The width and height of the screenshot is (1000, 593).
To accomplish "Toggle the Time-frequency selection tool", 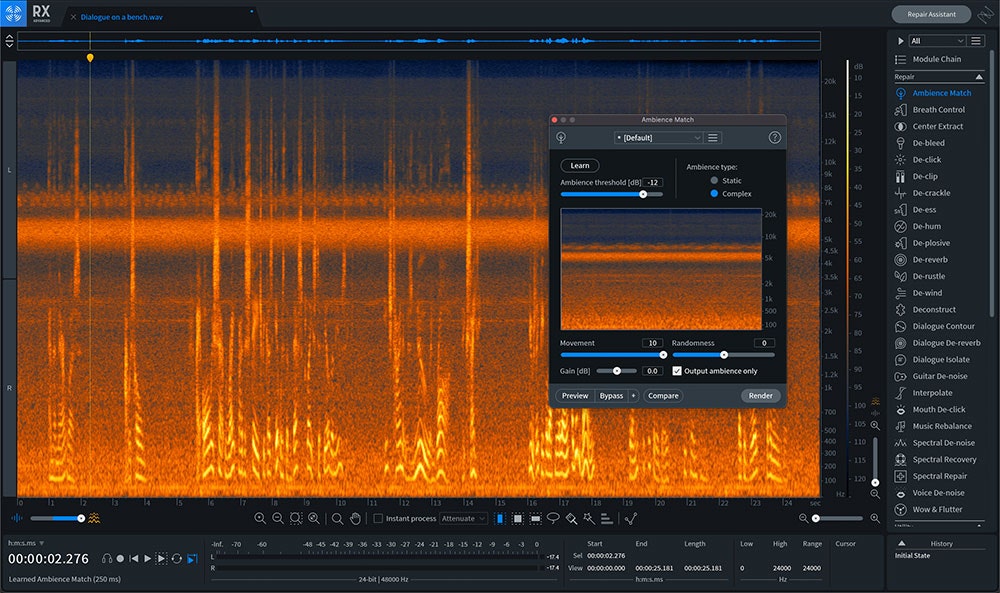I will [x=518, y=518].
